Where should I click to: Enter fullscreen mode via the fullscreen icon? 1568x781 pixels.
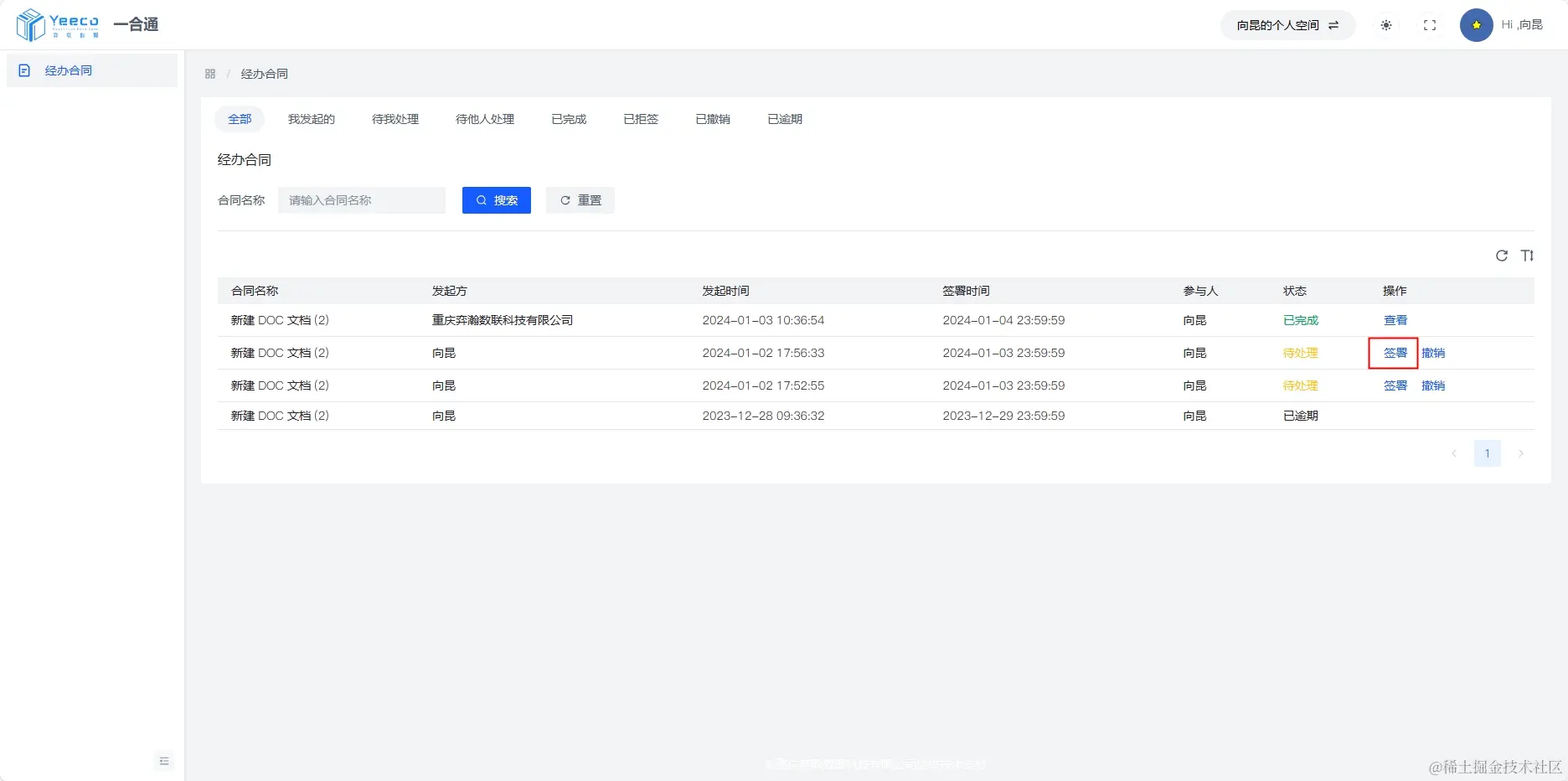click(x=1430, y=25)
